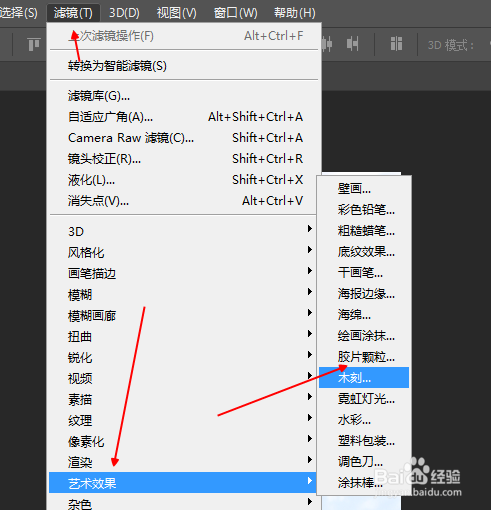Apply the 塑料包装... filter

pyautogui.click(x=364, y=441)
